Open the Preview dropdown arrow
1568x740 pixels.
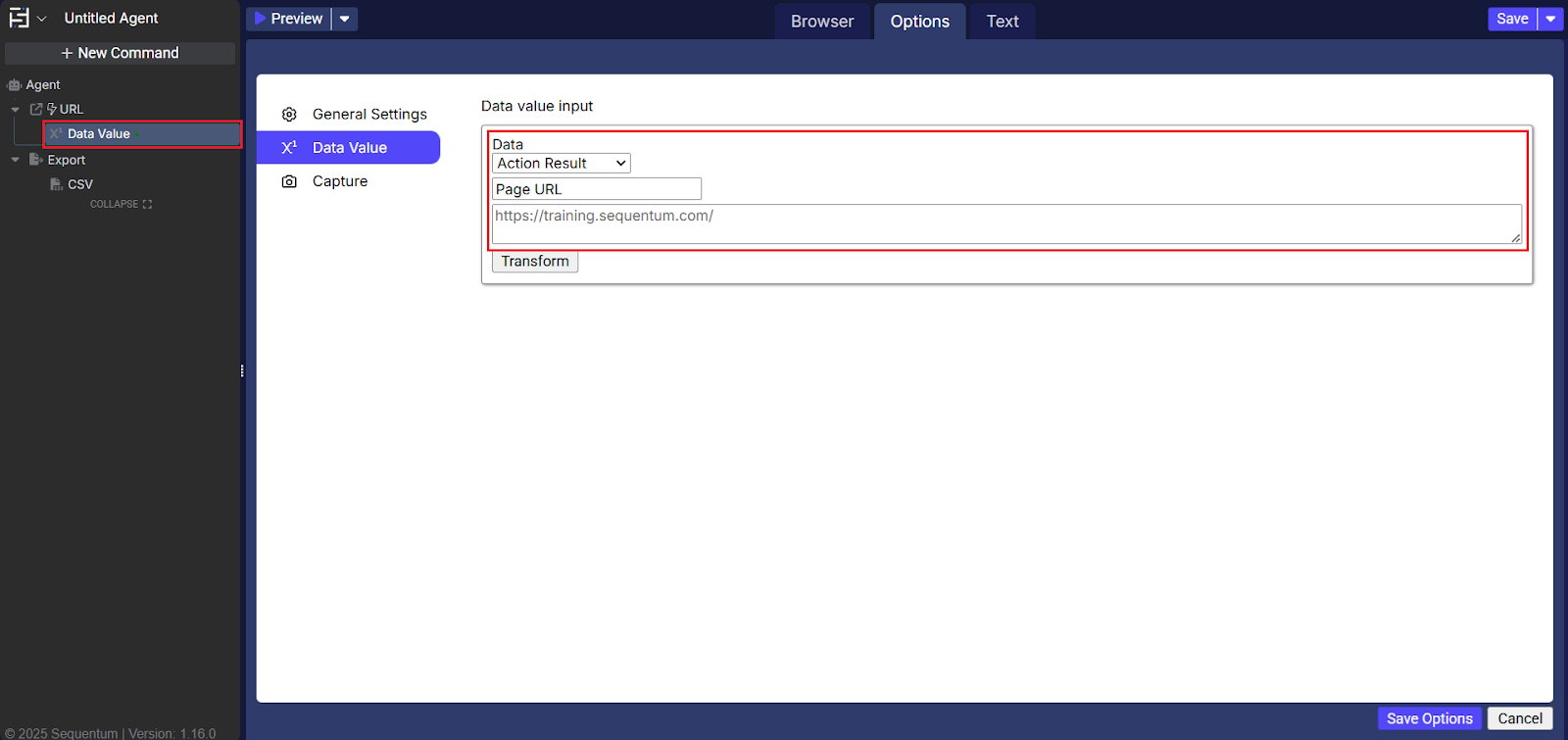[345, 19]
